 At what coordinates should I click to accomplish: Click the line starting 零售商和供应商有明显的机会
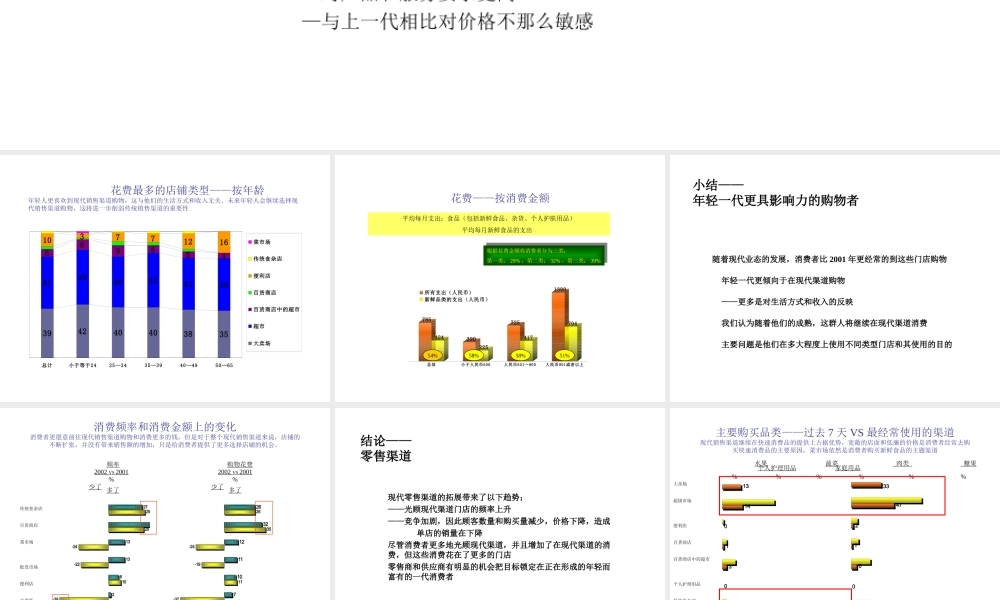click(x=499, y=571)
